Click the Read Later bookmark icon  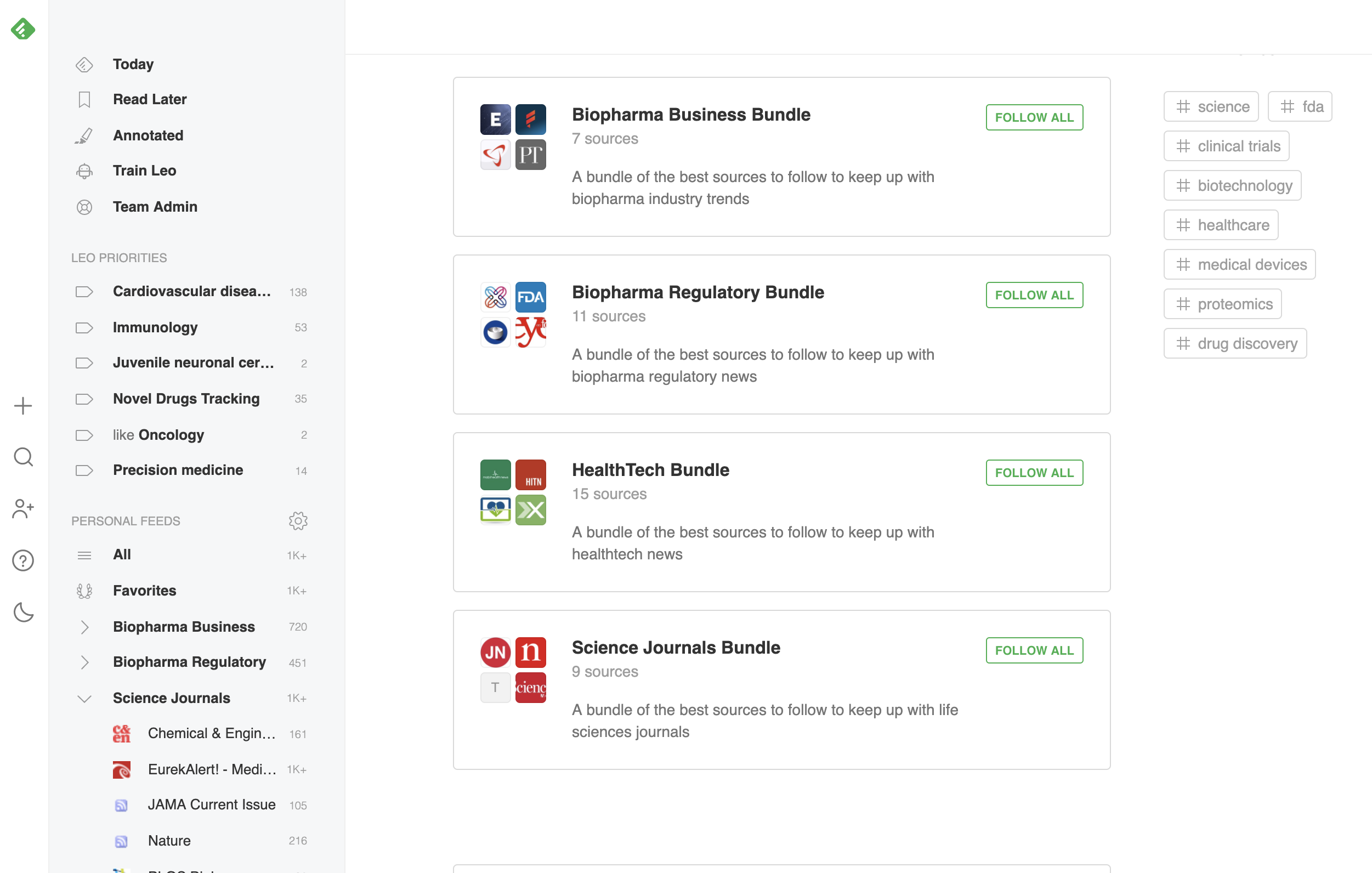(x=84, y=100)
